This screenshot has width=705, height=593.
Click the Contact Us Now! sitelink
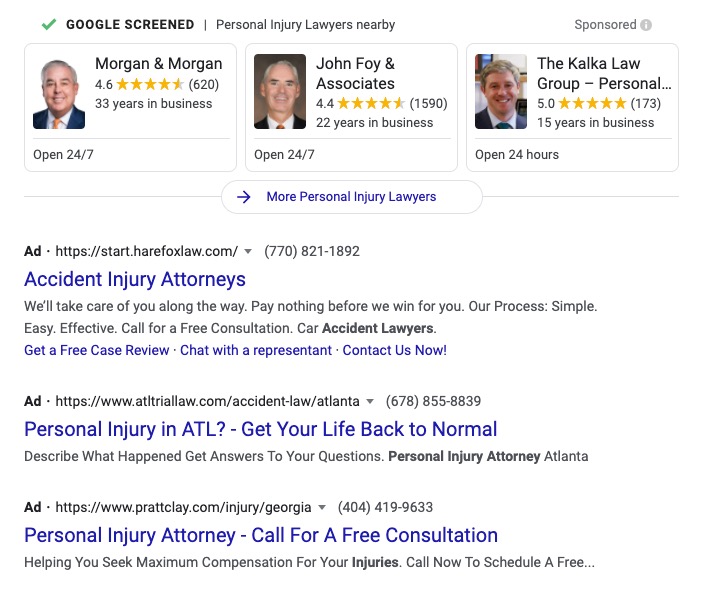point(395,350)
